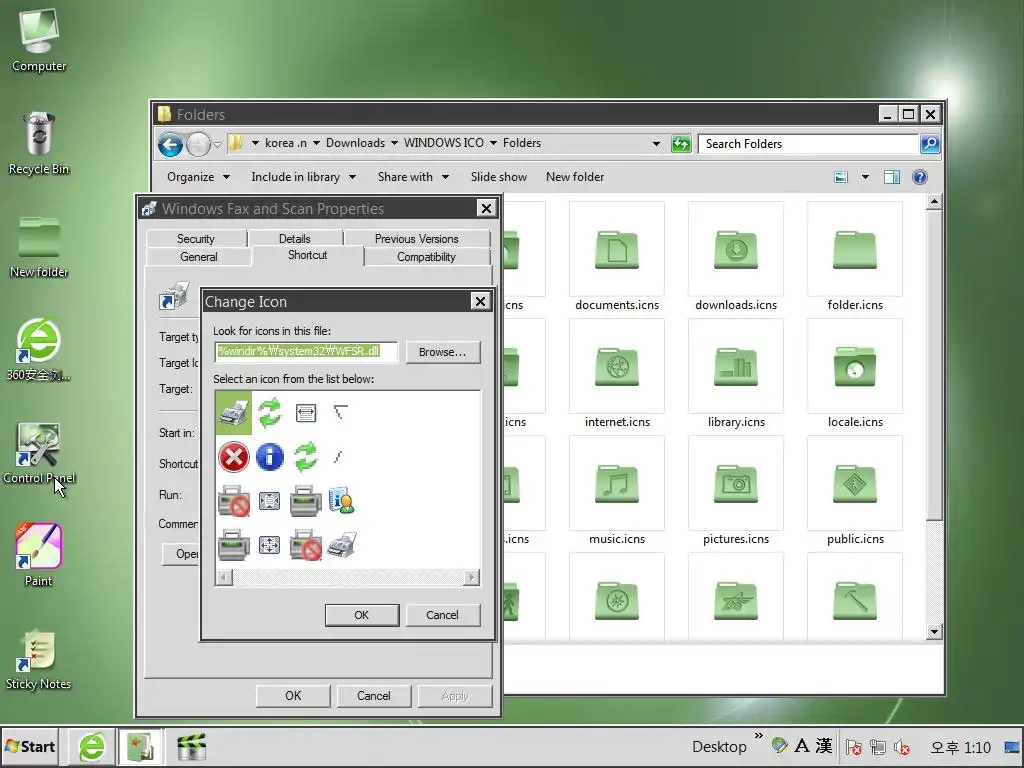Choose the inward arrows box icon in third row
Screen dimensions: 1024x768
(x=269, y=501)
